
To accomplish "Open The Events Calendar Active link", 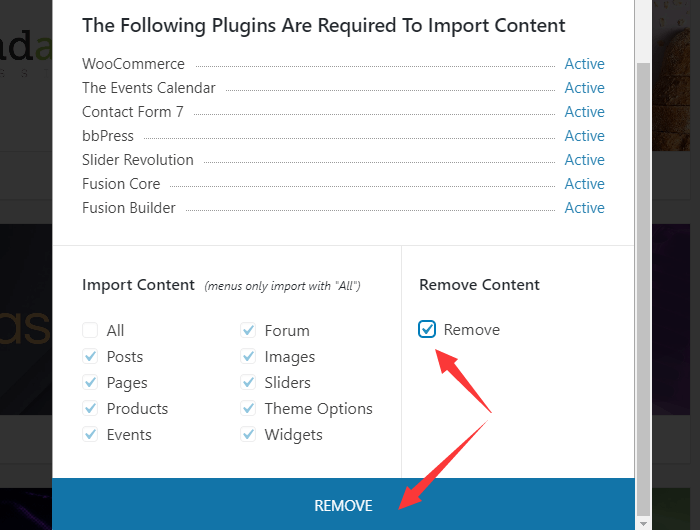I will (x=584, y=88).
